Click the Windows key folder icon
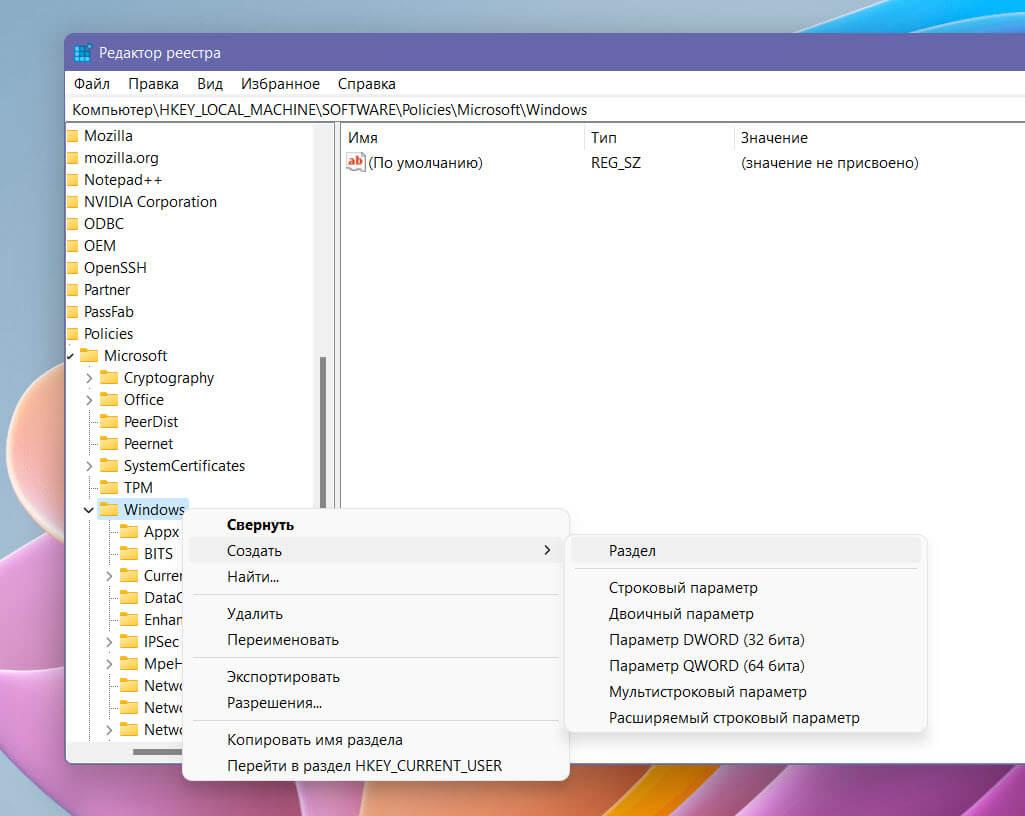This screenshot has width=1025, height=816. [109, 509]
